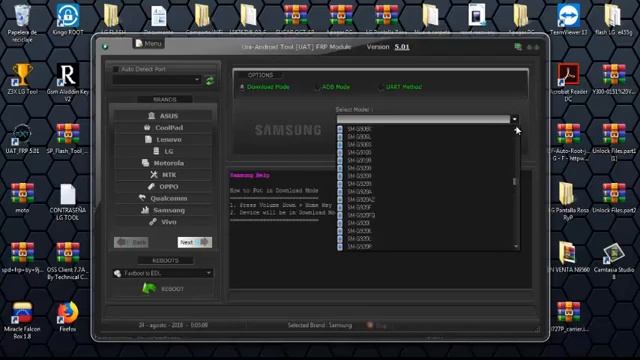Screen dimensions: 640x360
Task: Select the moto archive desktop icon
Action: click(22, 198)
